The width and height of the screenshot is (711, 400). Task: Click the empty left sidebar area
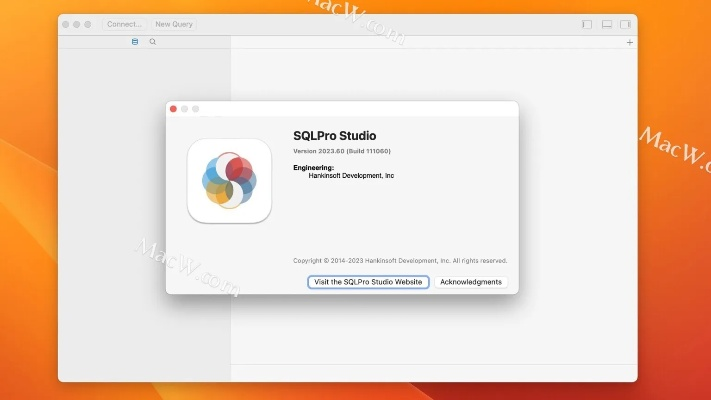click(110, 330)
